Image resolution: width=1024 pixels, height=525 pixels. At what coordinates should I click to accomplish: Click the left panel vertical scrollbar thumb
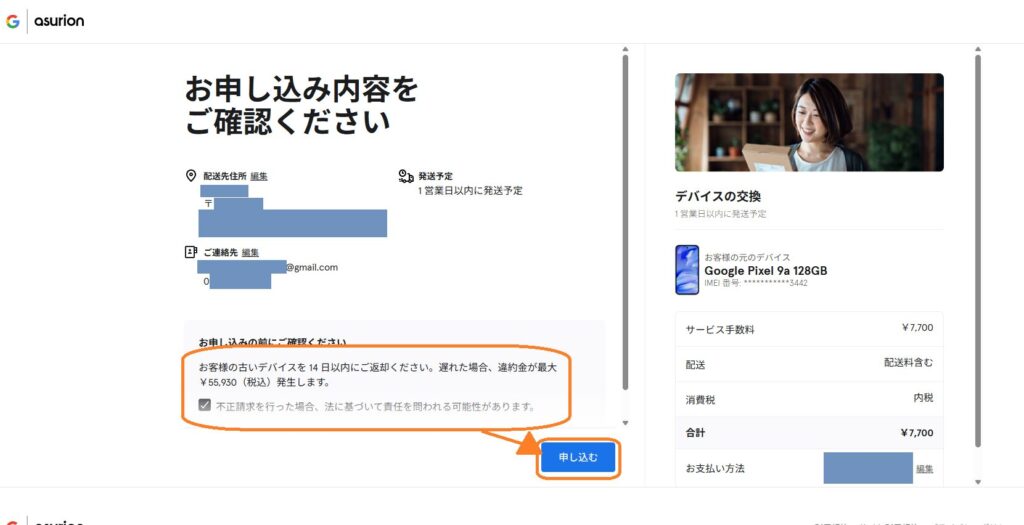tap(626, 220)
